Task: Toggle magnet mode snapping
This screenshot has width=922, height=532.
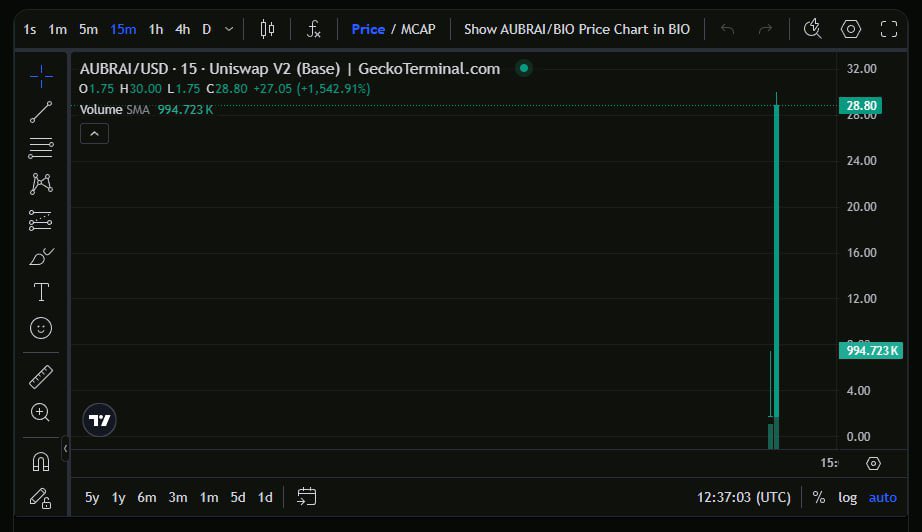Action: (x=41, y=462)
